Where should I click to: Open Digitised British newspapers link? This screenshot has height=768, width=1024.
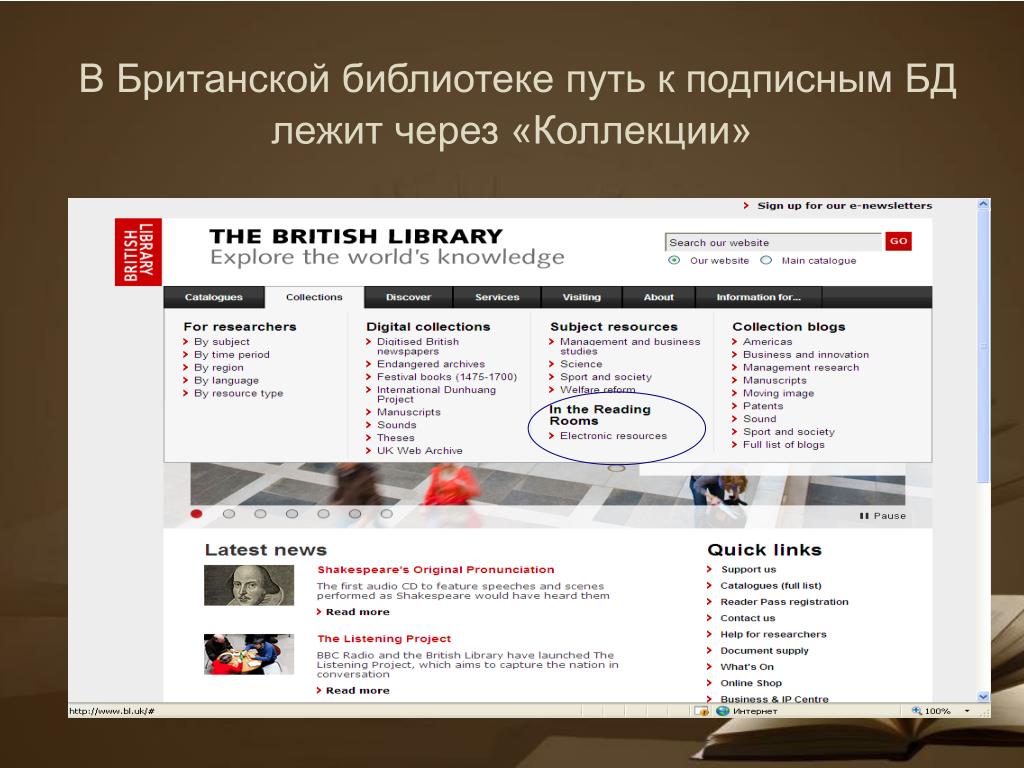click(417, 346)
